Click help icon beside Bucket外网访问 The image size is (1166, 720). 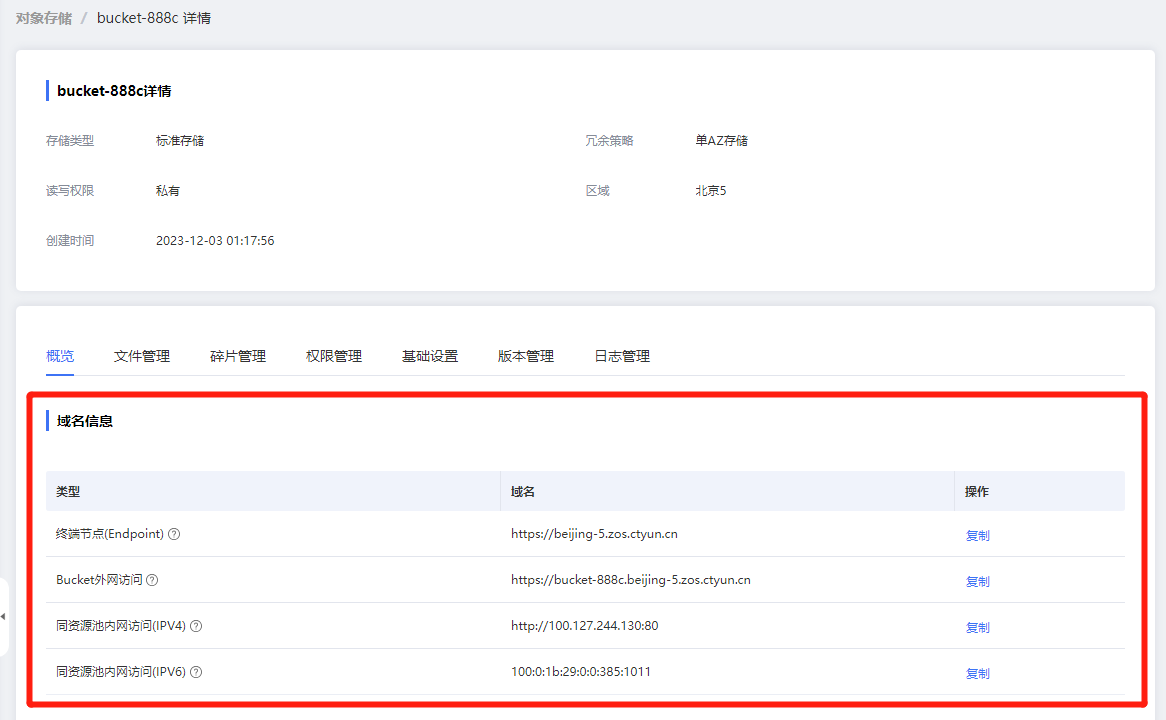coord(152,580)
